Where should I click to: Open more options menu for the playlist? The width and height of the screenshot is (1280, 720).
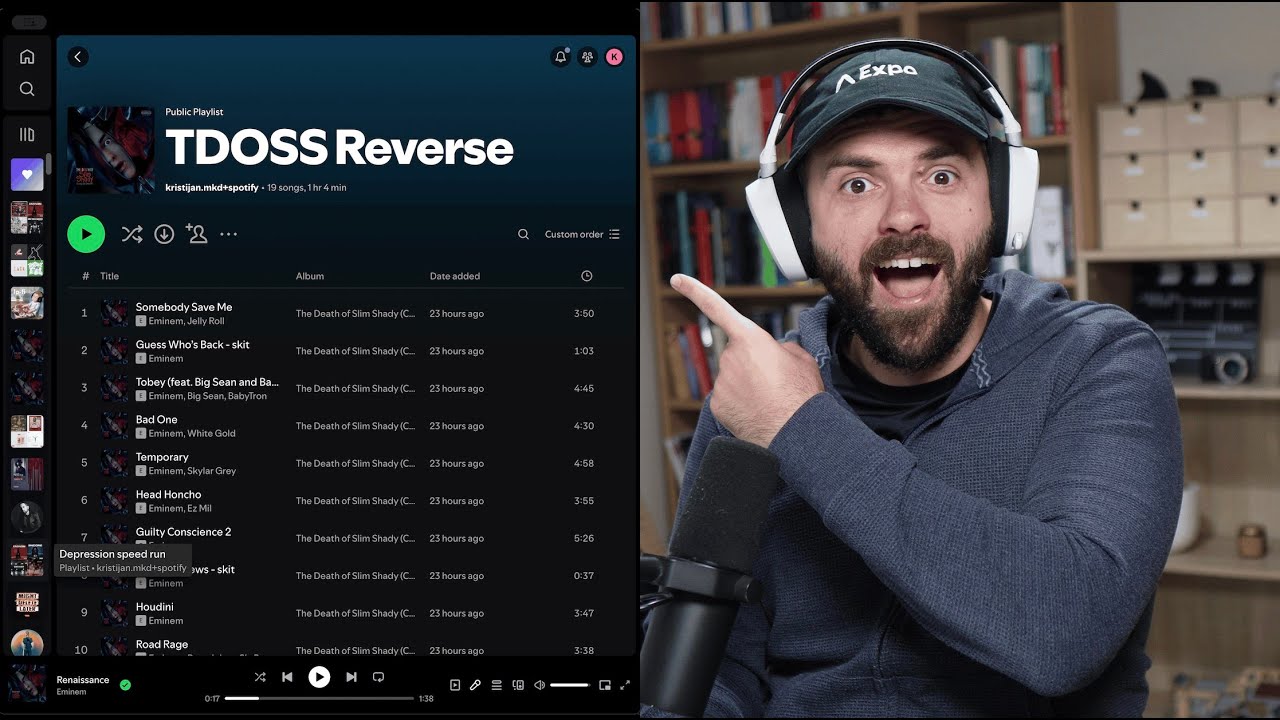point(228,234)
